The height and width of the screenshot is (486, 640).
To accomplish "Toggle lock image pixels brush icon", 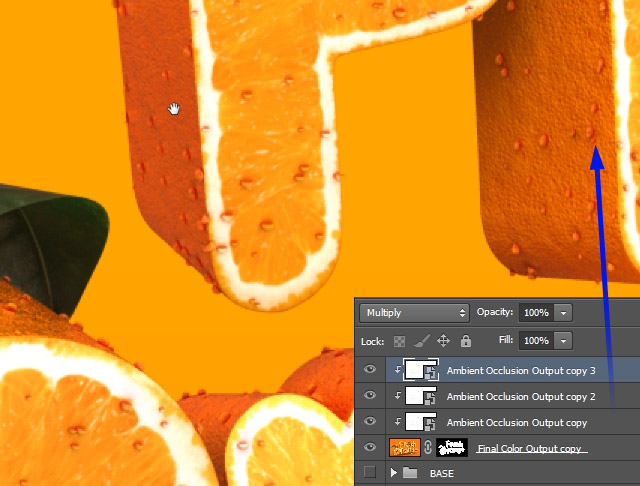I will tap(422, 341).
